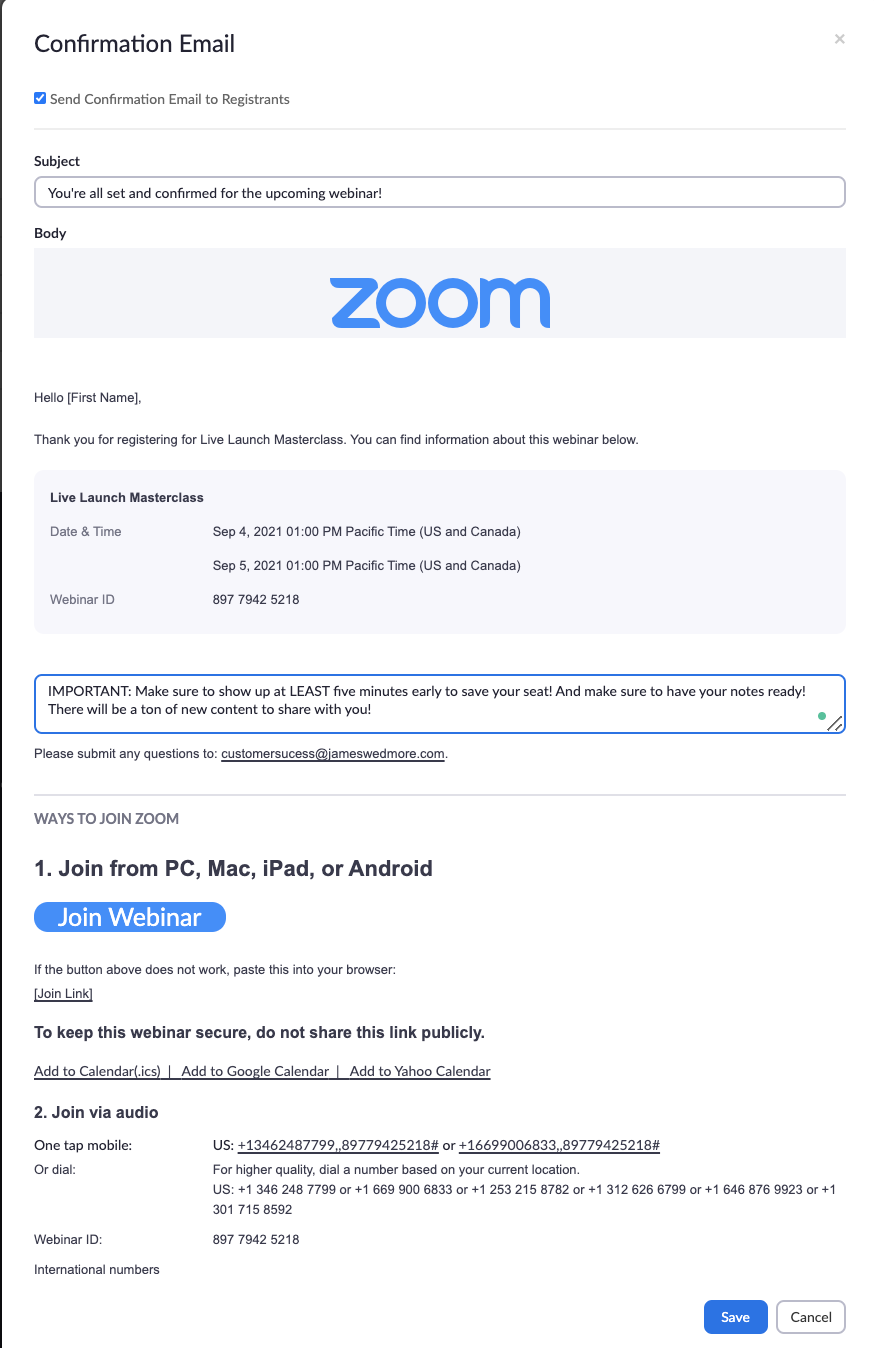Viewport: 874px width, 1348px height.
Task: Save the confirmation email settings
Action: tap(735, 1317)
